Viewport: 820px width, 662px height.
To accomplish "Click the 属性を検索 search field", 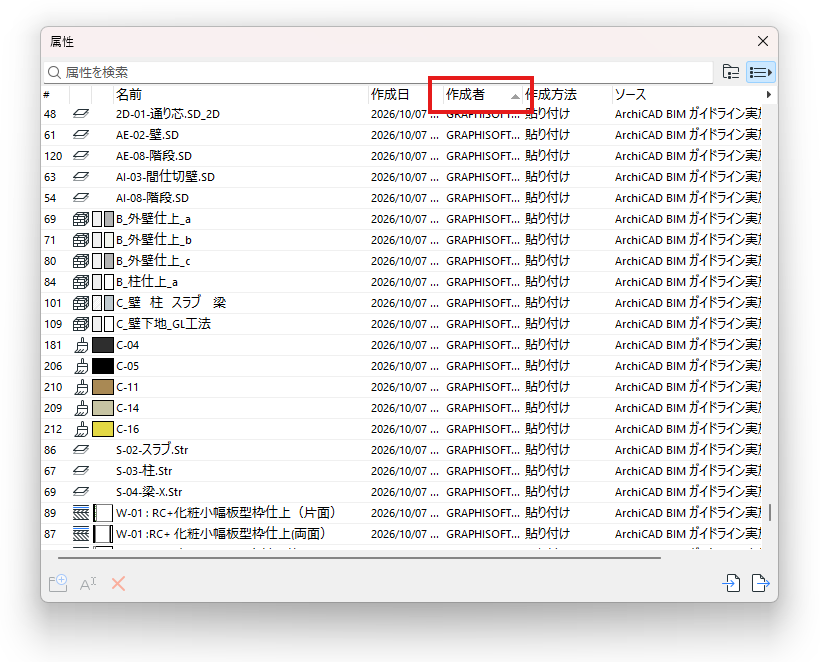I will pos(378,72).
